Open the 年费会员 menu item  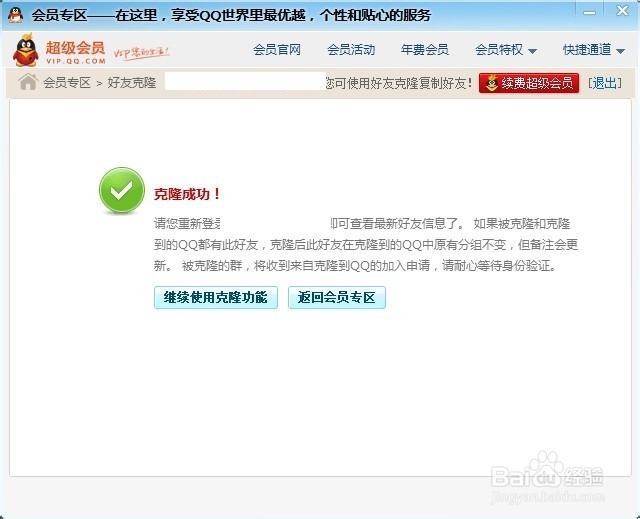424,50
